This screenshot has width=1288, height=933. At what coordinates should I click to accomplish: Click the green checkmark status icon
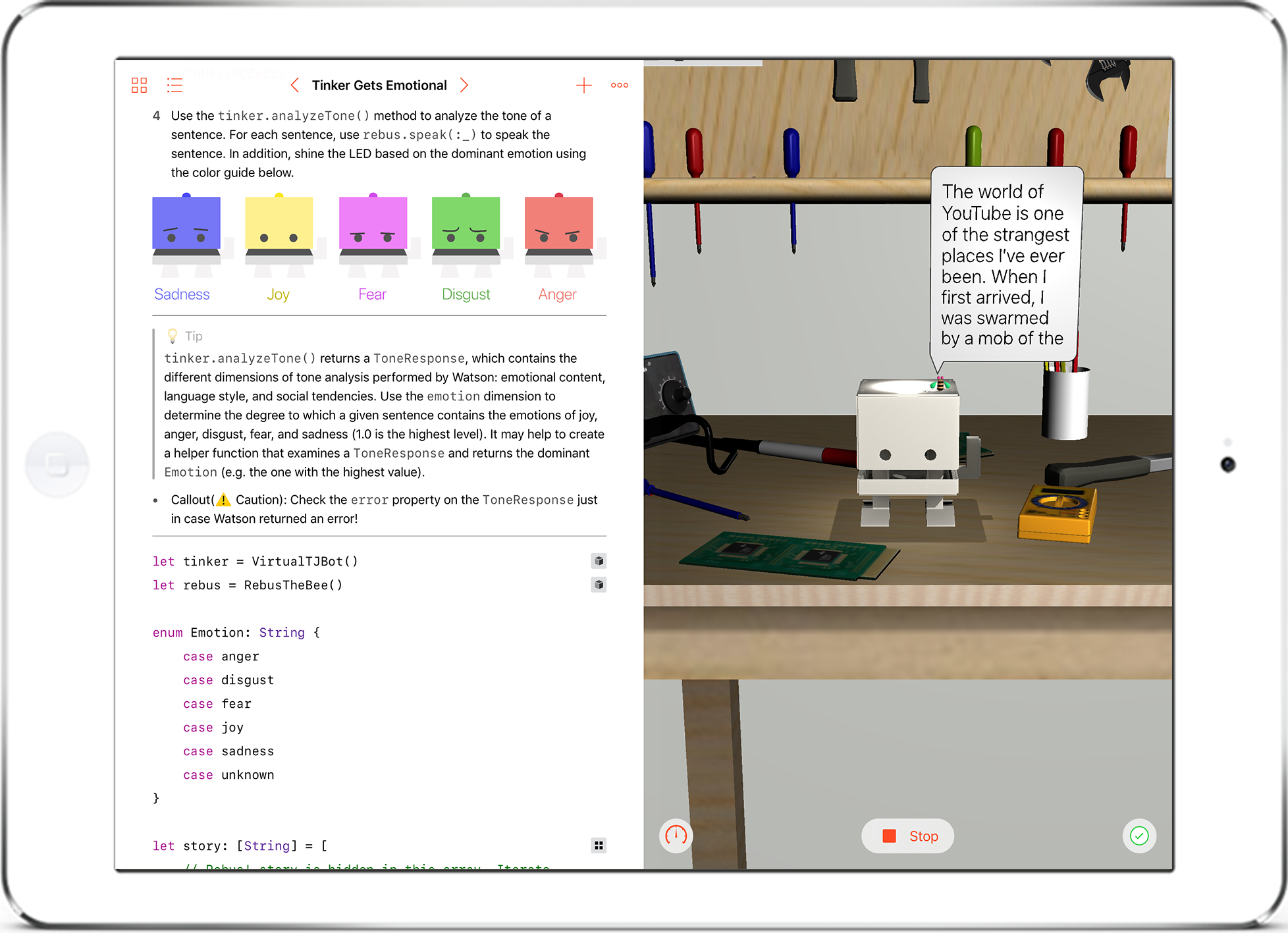(1139, 836)
